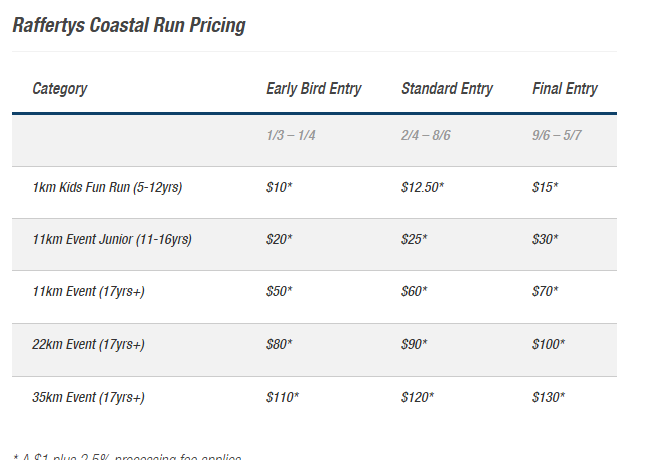Screen dimensions: 658x460
Task: Click the processing fee footnote text
Action: 127,457
